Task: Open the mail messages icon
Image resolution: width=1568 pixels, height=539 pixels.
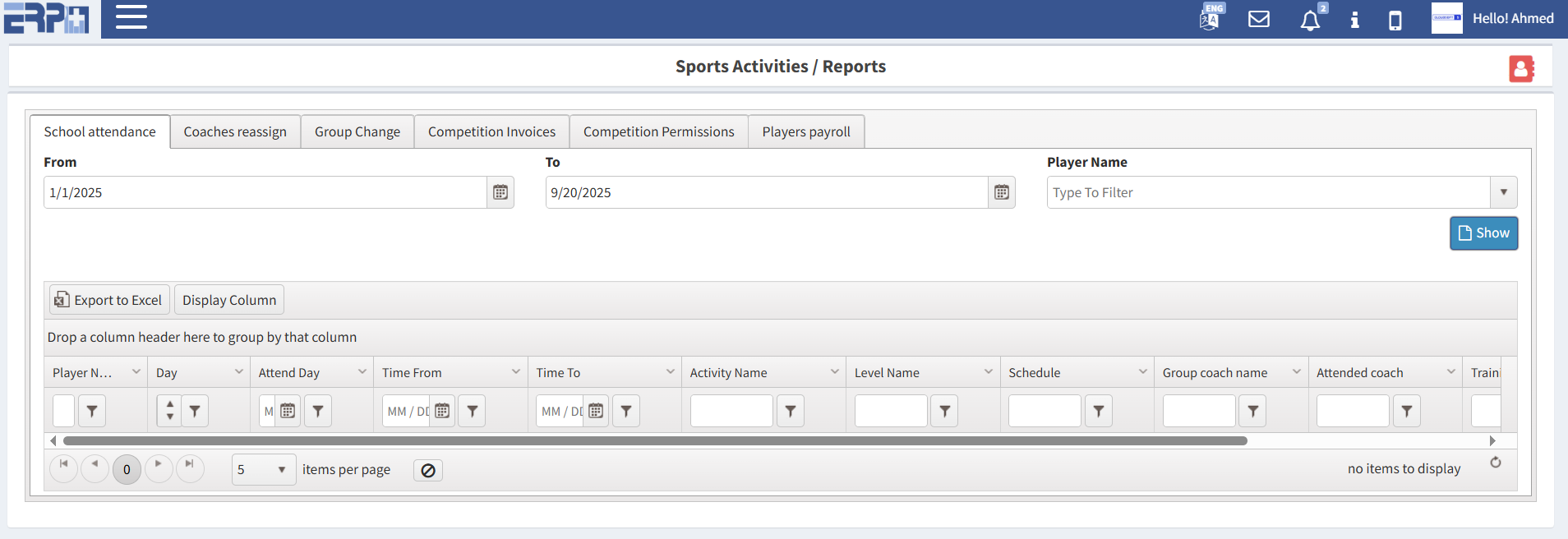Action: tap(1259, 19)
